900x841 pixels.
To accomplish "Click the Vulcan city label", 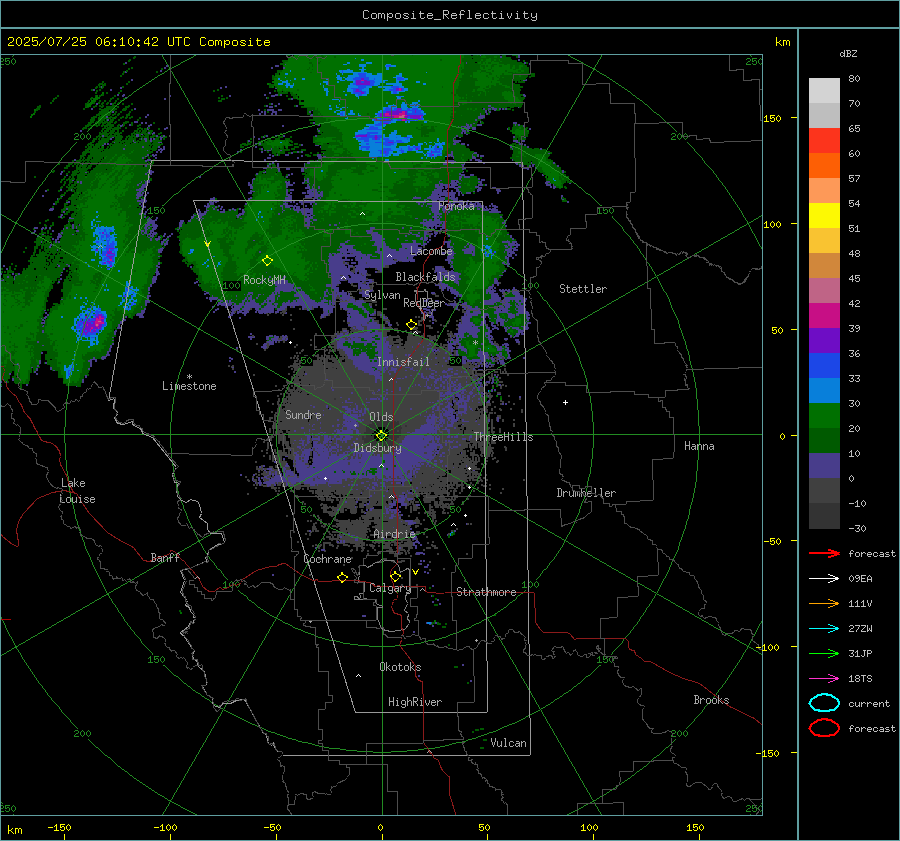I will 508,743.
